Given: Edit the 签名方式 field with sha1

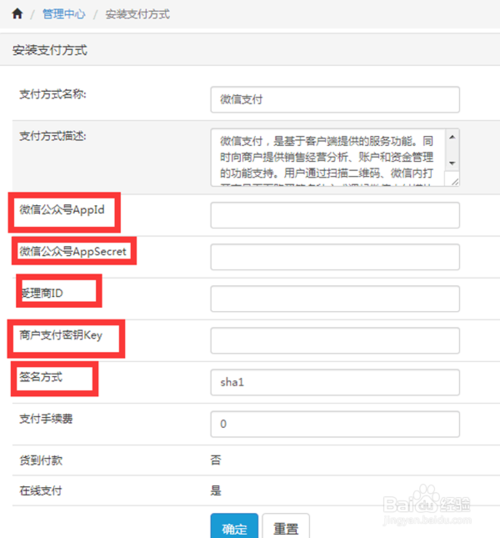Looking at the screenshot, I should pos(335,382).
